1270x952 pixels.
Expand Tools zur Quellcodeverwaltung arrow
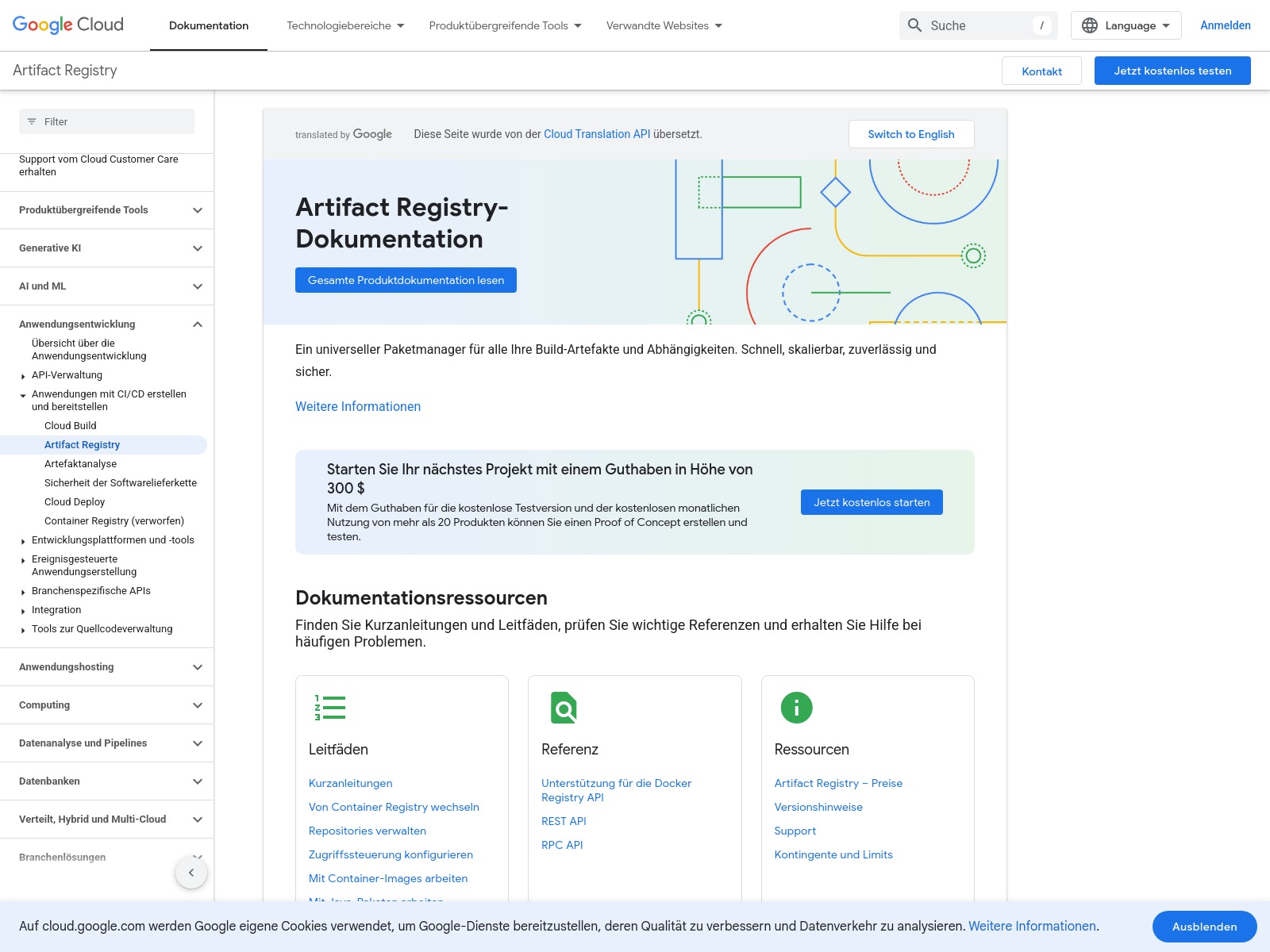coord(23,630)
